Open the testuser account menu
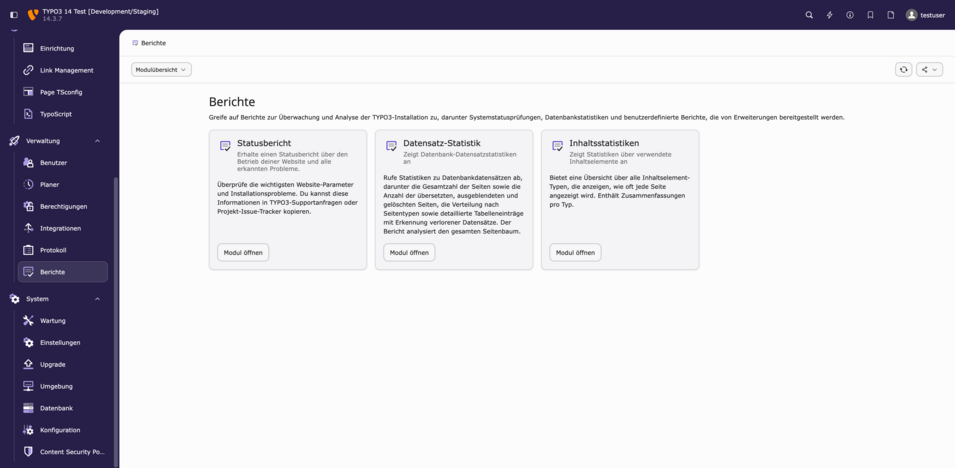 925,15
